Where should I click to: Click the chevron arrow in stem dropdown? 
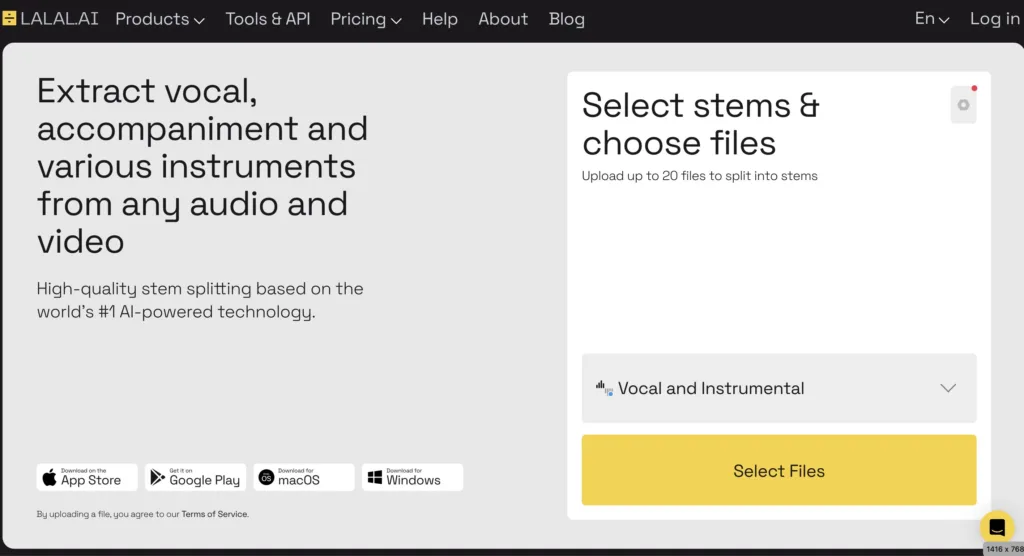[x=948, y=388]
